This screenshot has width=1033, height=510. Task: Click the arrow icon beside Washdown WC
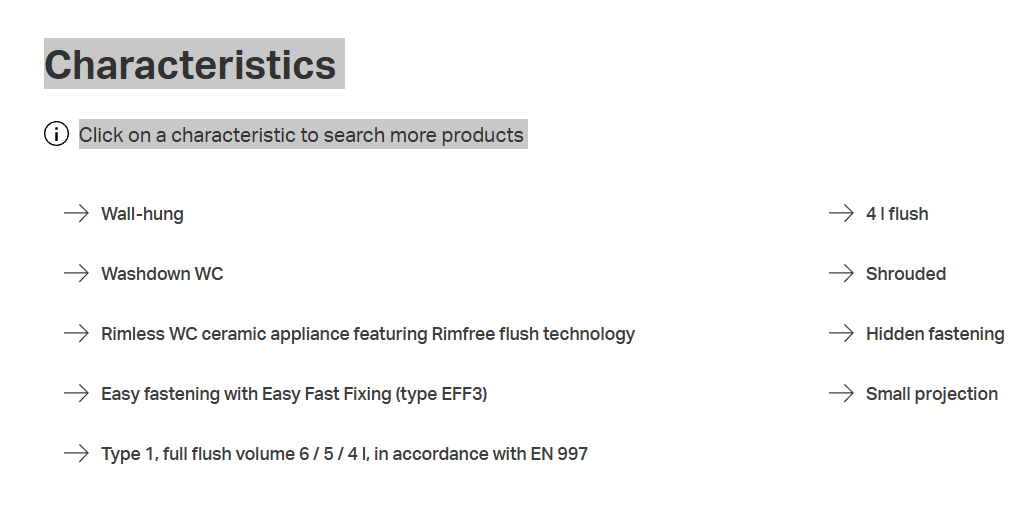click(x=76, y=273)
